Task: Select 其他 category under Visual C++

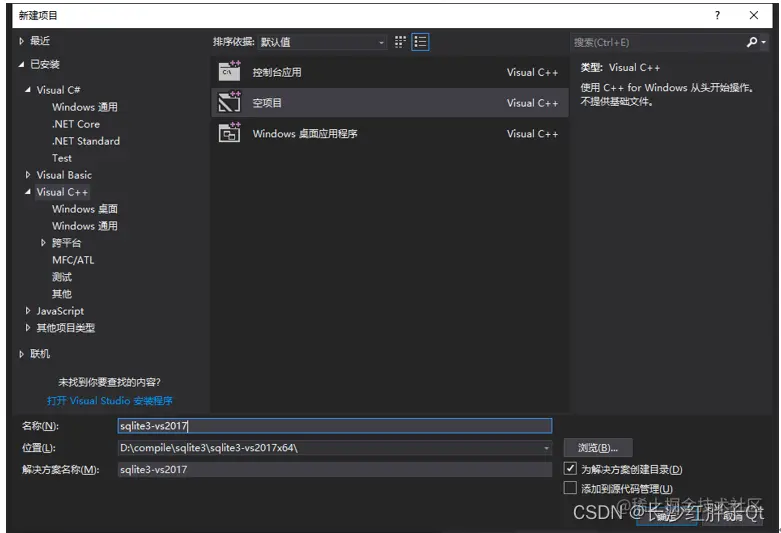Action: tap(62, 294)
